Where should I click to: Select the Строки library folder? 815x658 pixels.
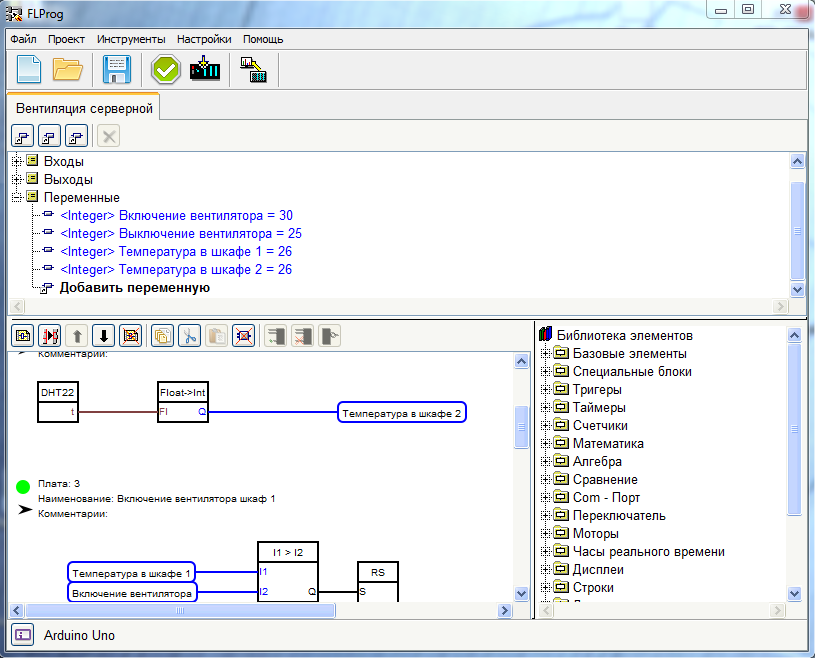click(593, 588)
